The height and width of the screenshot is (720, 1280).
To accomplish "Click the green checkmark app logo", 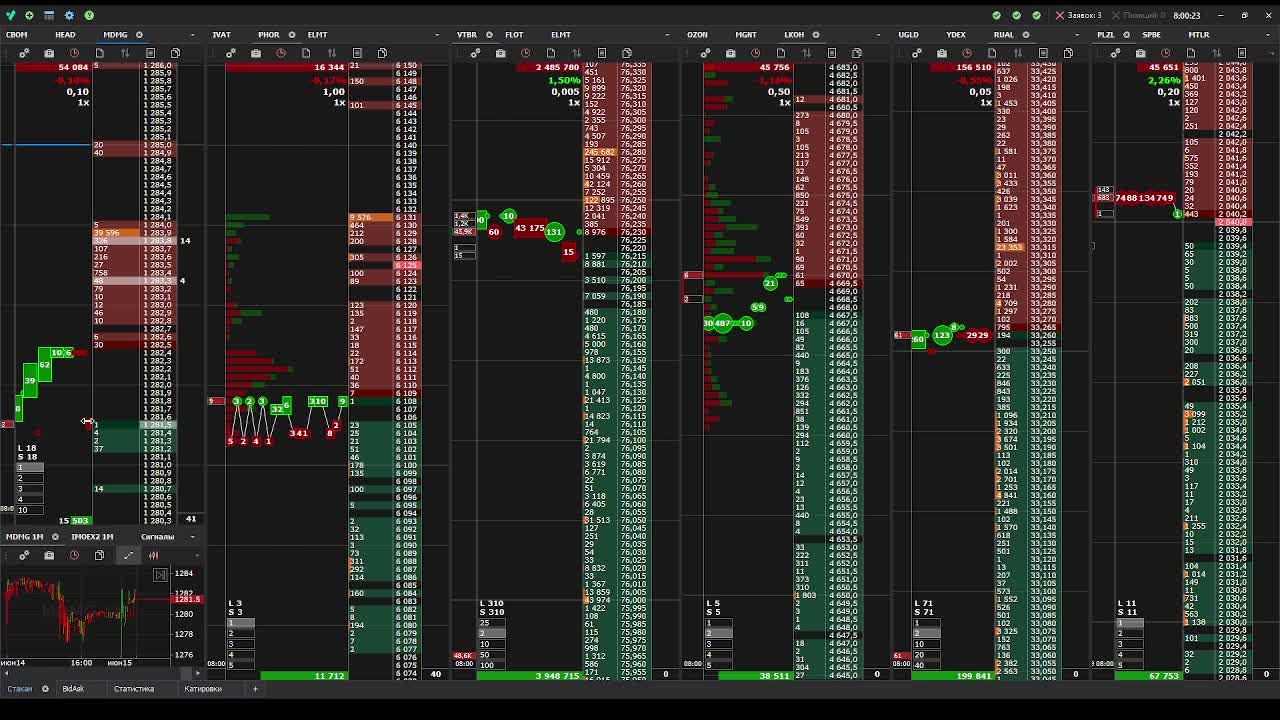I will [9, 15].
